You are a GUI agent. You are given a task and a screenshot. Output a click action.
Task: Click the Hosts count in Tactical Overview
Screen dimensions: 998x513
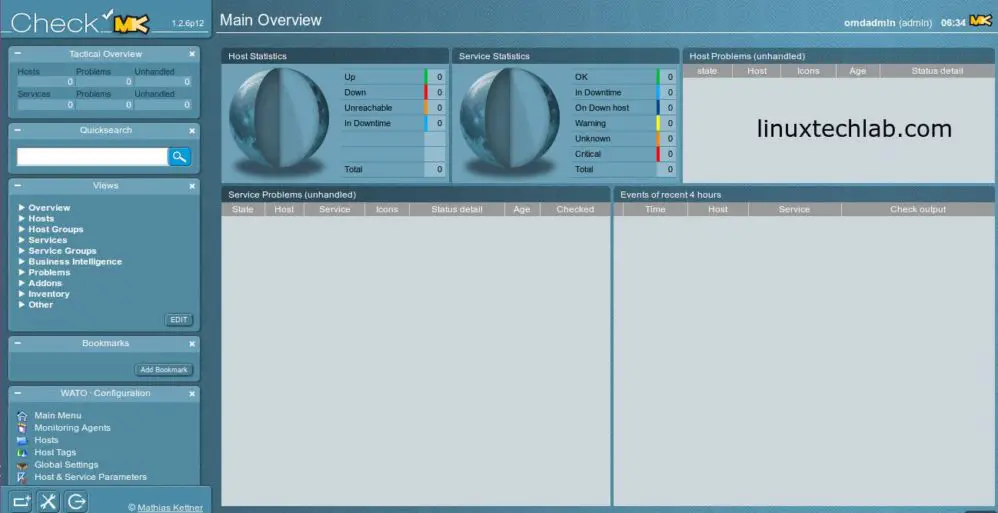pyautogui.click(x=46, y=82)
